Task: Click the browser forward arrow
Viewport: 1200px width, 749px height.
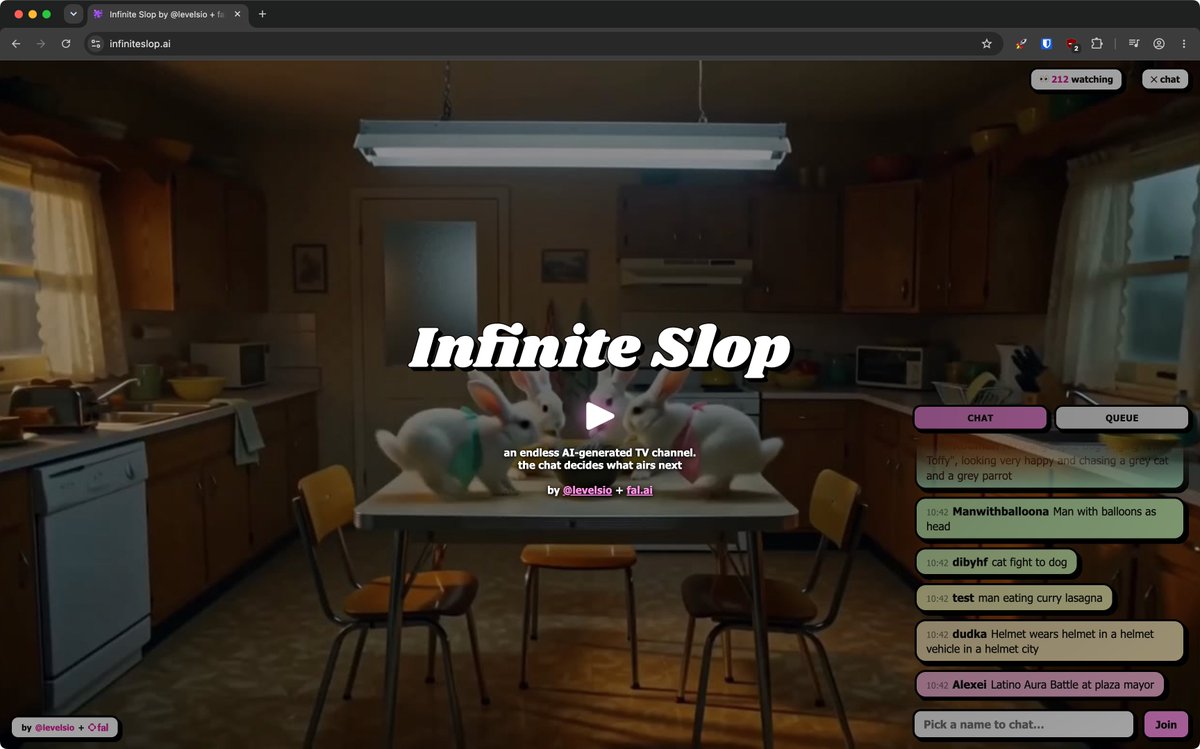Action: click(x=41, y=44)
